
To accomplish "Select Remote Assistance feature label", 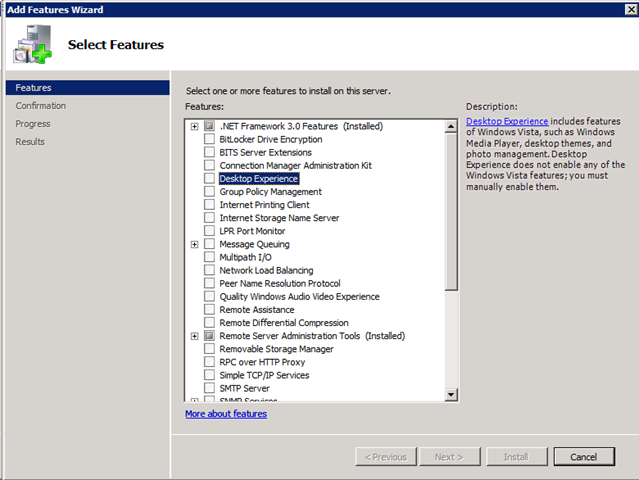I will point(256,310).
